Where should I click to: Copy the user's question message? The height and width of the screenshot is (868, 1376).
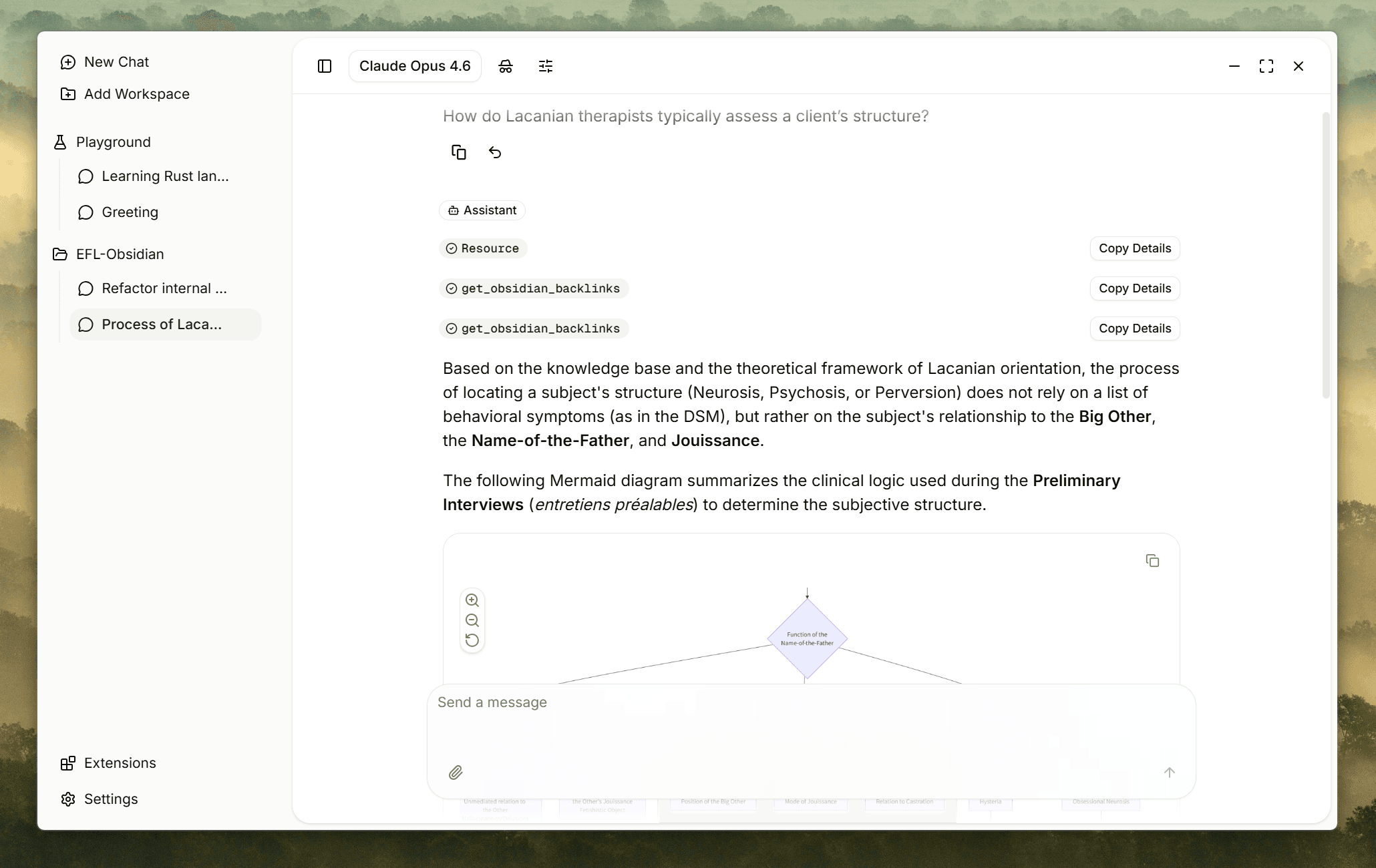(459, 152)
